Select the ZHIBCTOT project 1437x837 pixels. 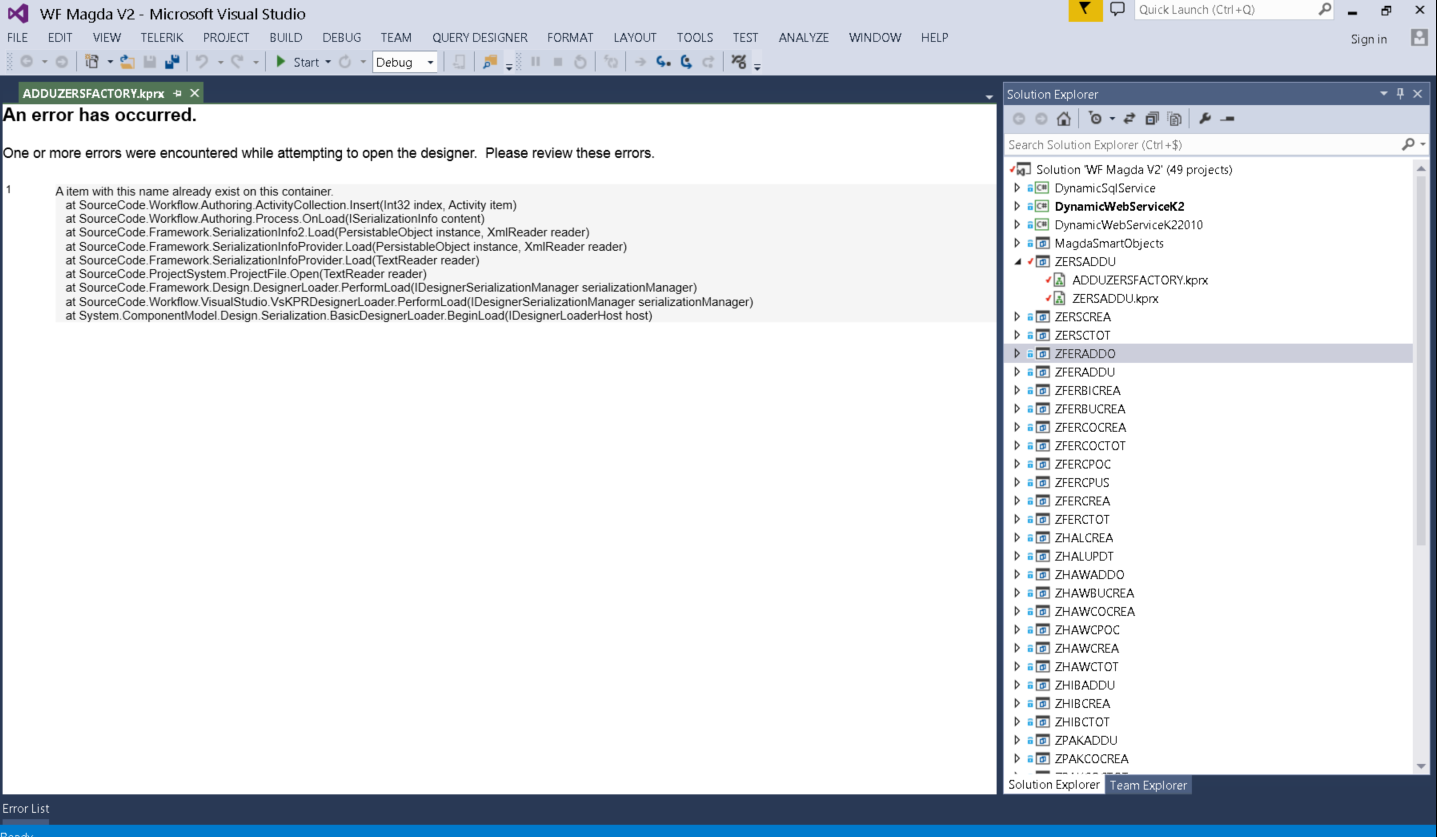1082,722
